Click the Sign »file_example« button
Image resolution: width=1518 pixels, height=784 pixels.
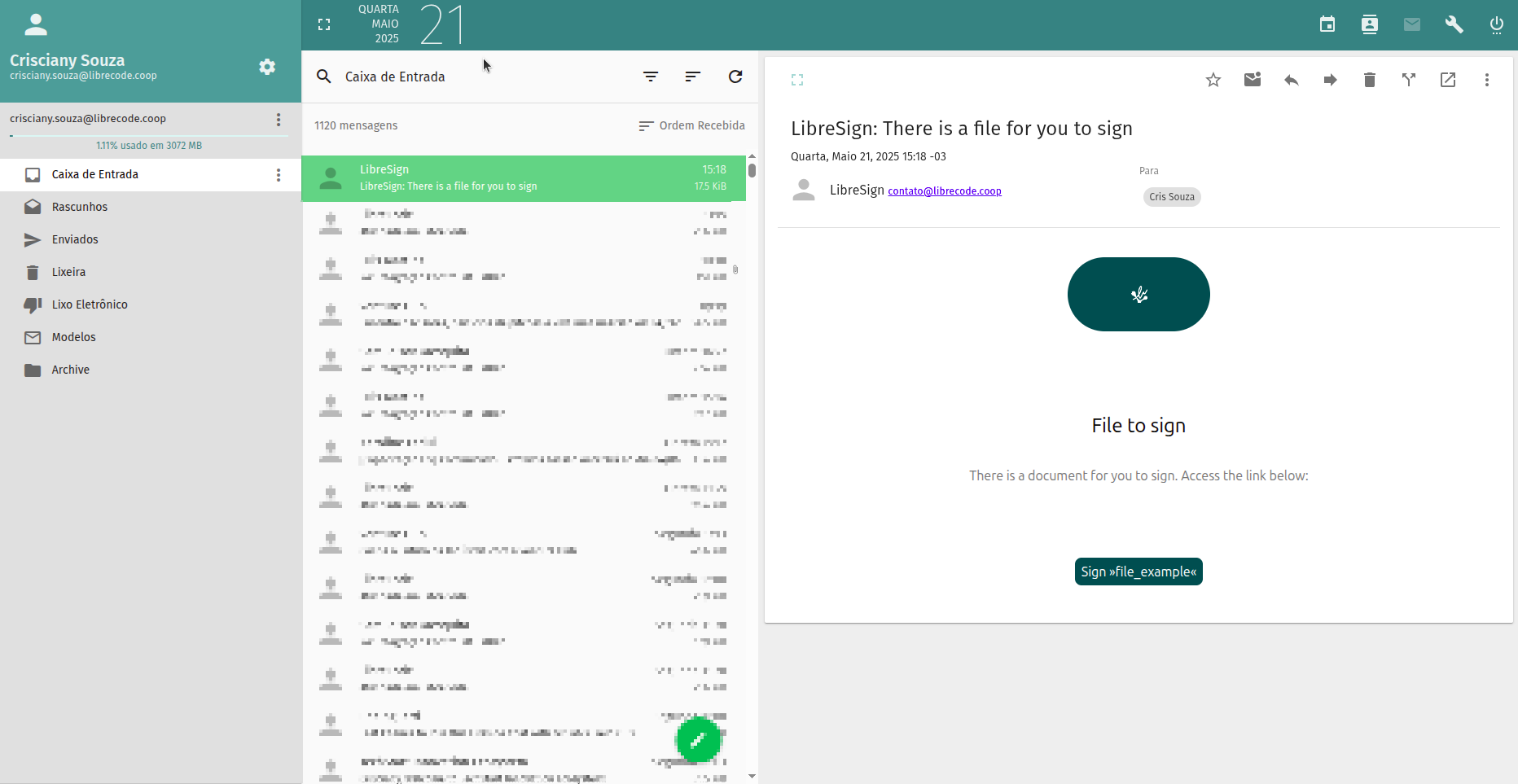coord(1138,572)
